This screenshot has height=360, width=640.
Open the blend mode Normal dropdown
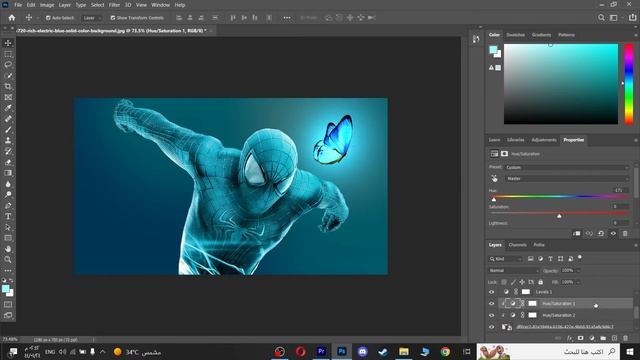tap(514, 271)
